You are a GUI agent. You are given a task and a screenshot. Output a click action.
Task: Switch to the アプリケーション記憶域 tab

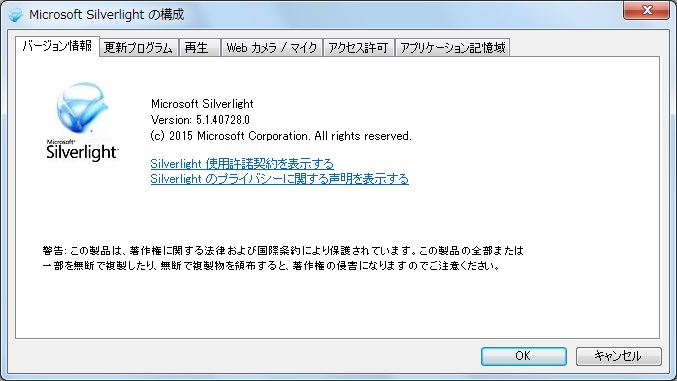click(452, 48)
